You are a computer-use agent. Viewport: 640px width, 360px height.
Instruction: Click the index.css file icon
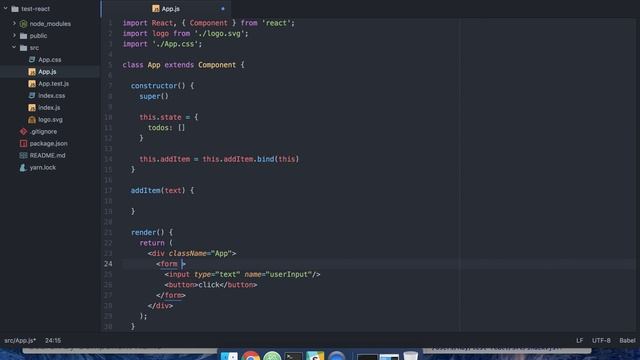[32, 96]
